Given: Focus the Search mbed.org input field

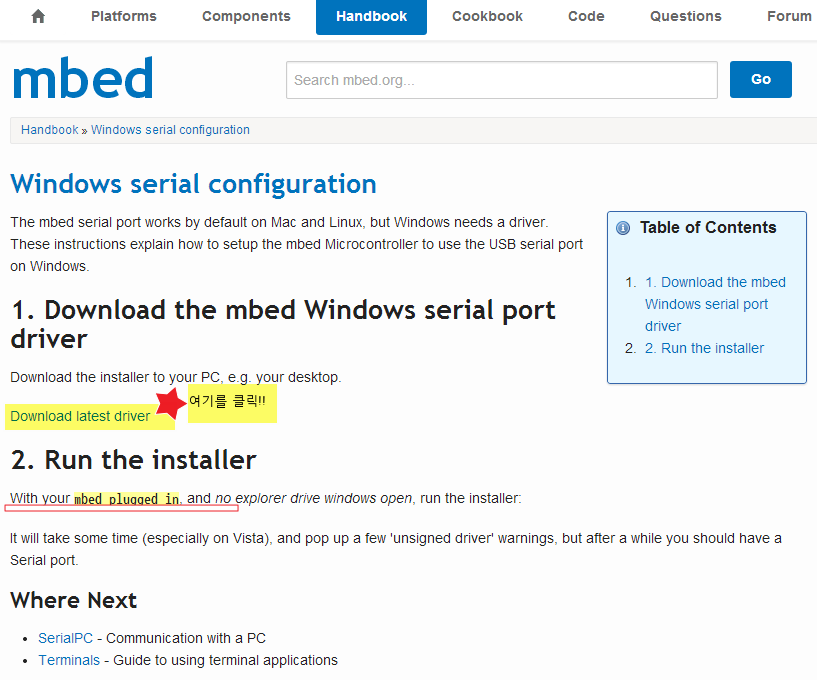Looking at the screenshot, I should click(502, 80).
